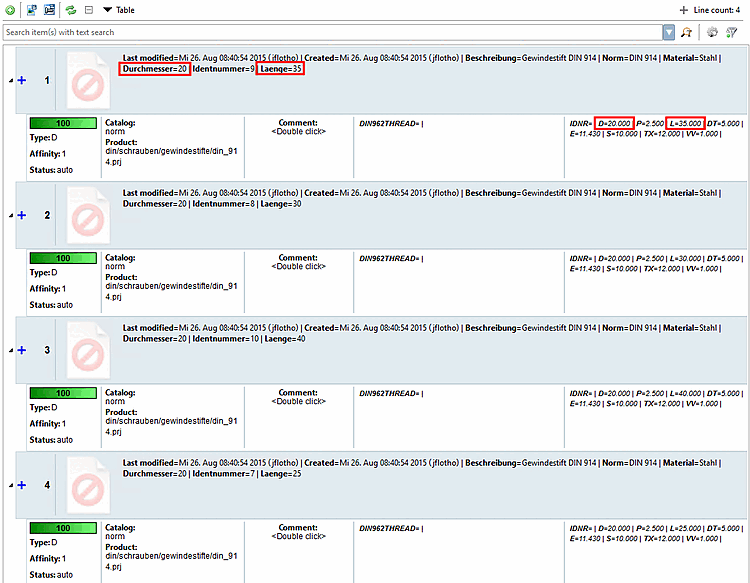Click the plus beside Line count
This screenshot has width=750, height=583.
click(684, 10)
